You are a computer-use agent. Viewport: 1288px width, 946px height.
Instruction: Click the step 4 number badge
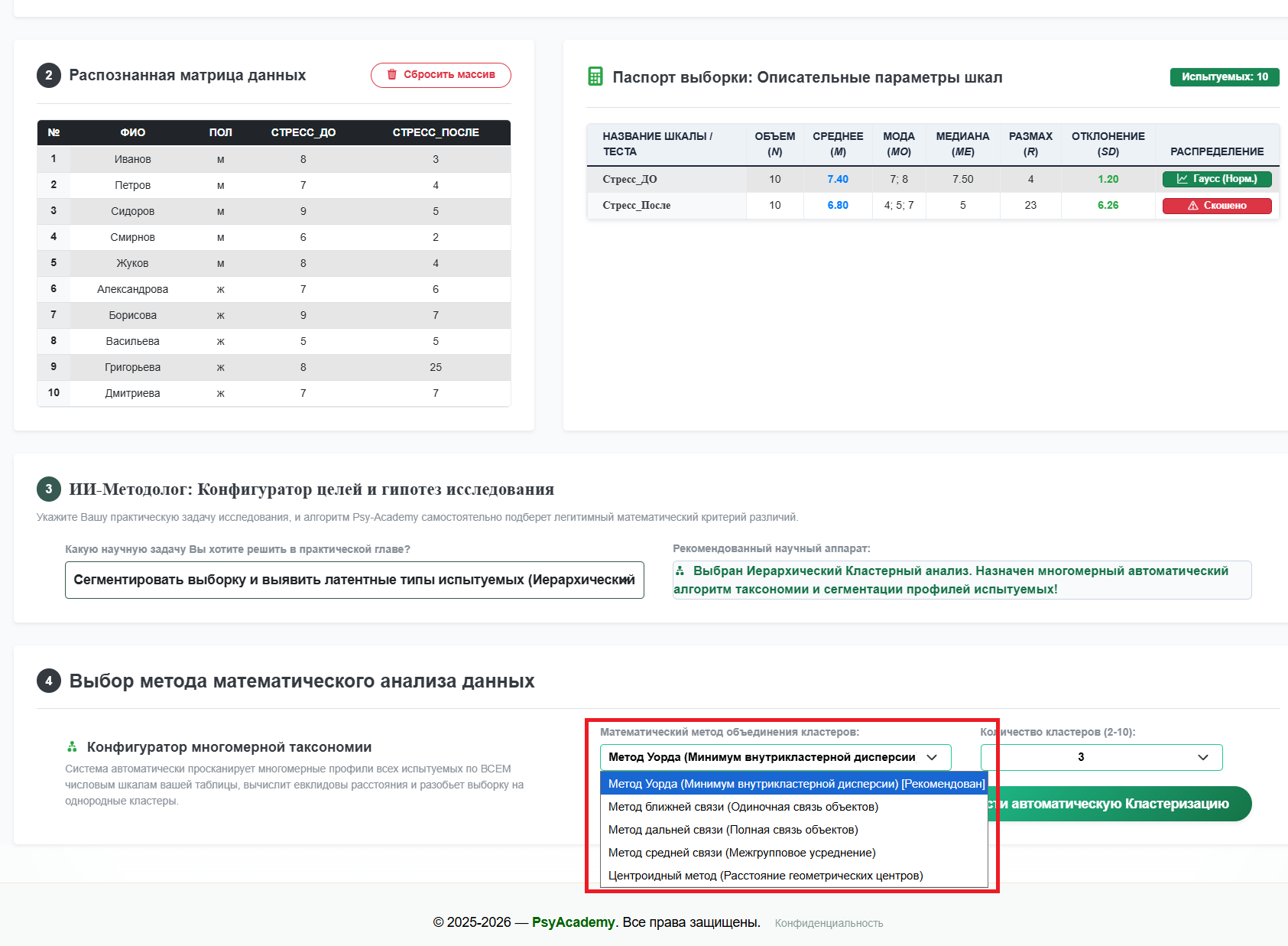tap(49, 681)
